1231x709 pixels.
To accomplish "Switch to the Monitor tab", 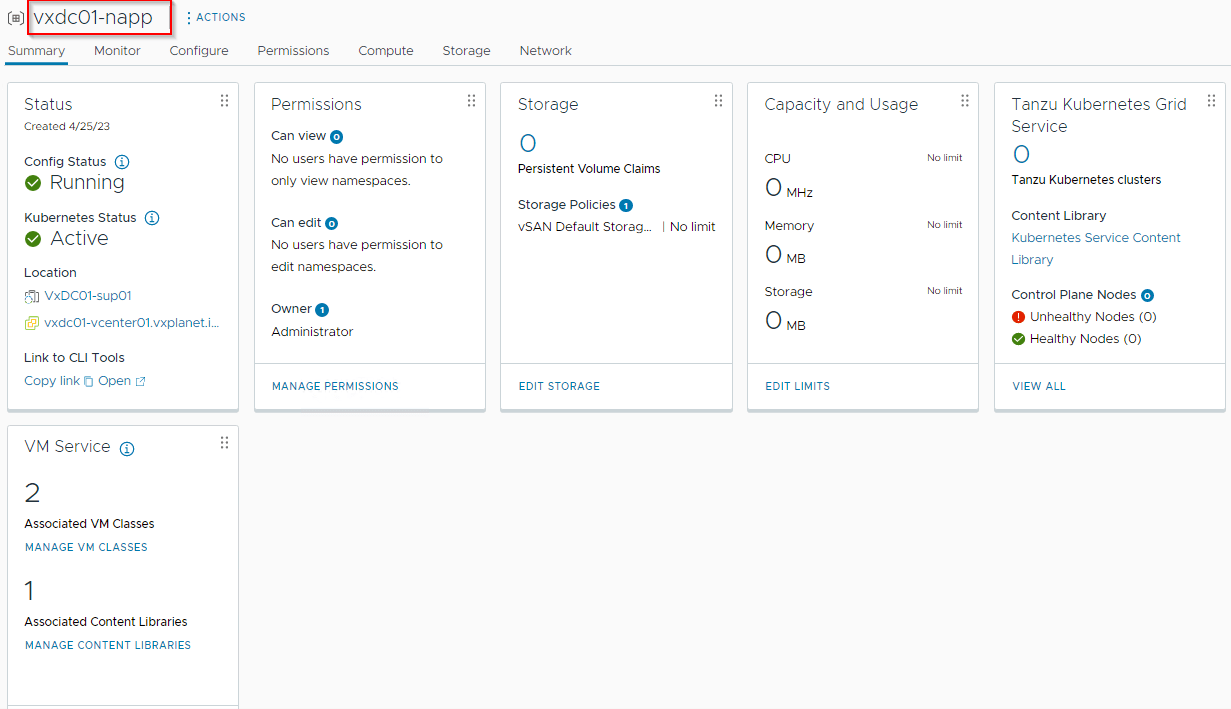I will point(117,51).
